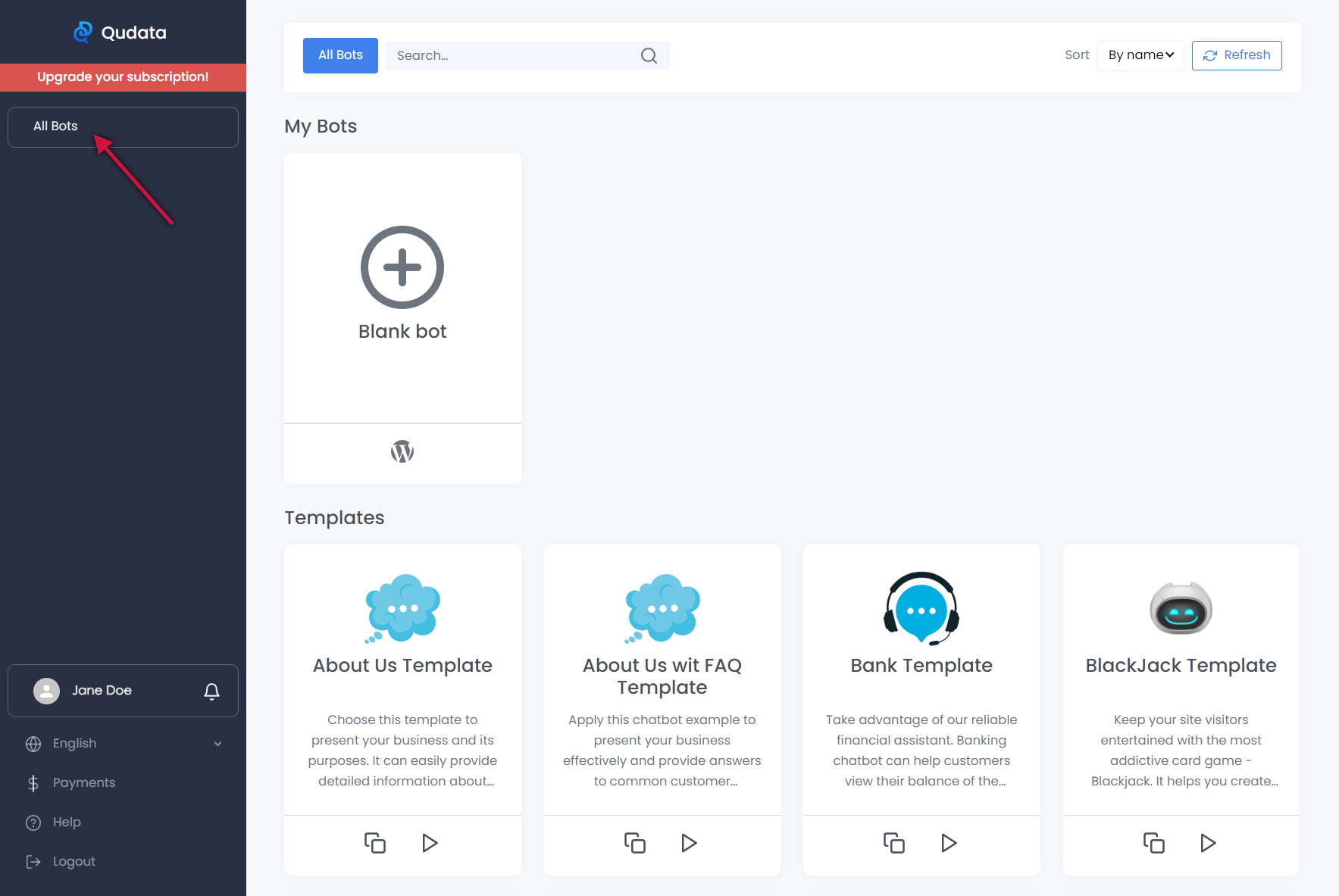Open Payments from the sidebar
Screen dimensions: 1339x896
(83, 783)
